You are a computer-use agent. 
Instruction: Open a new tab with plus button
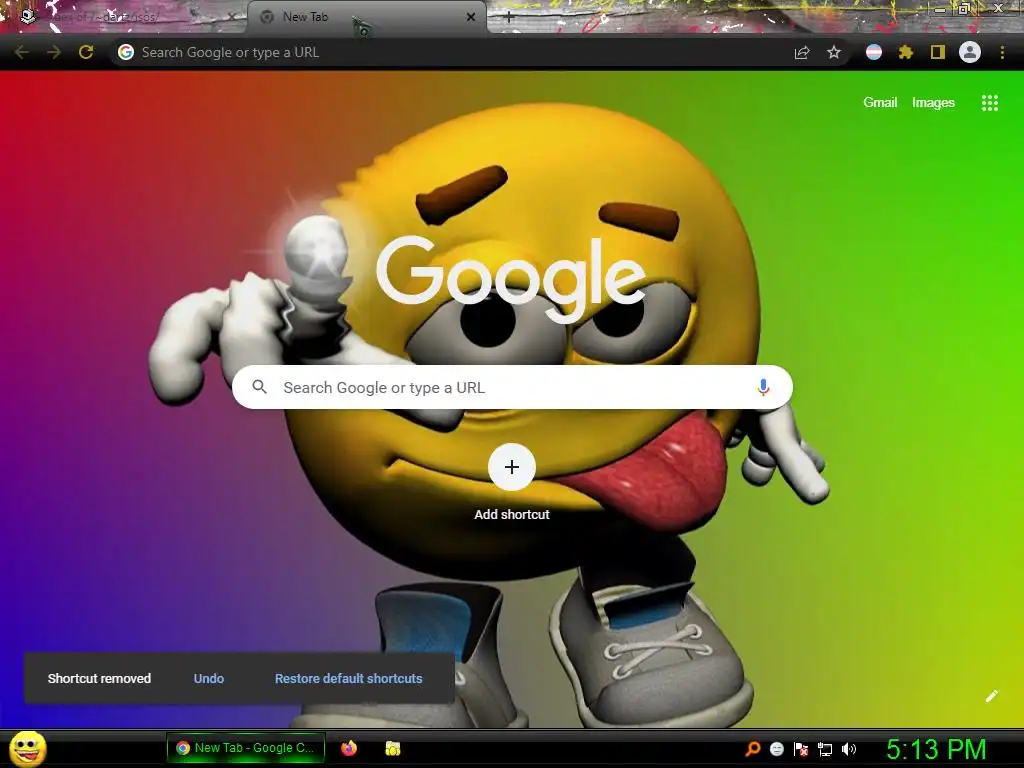coord(509,17)
